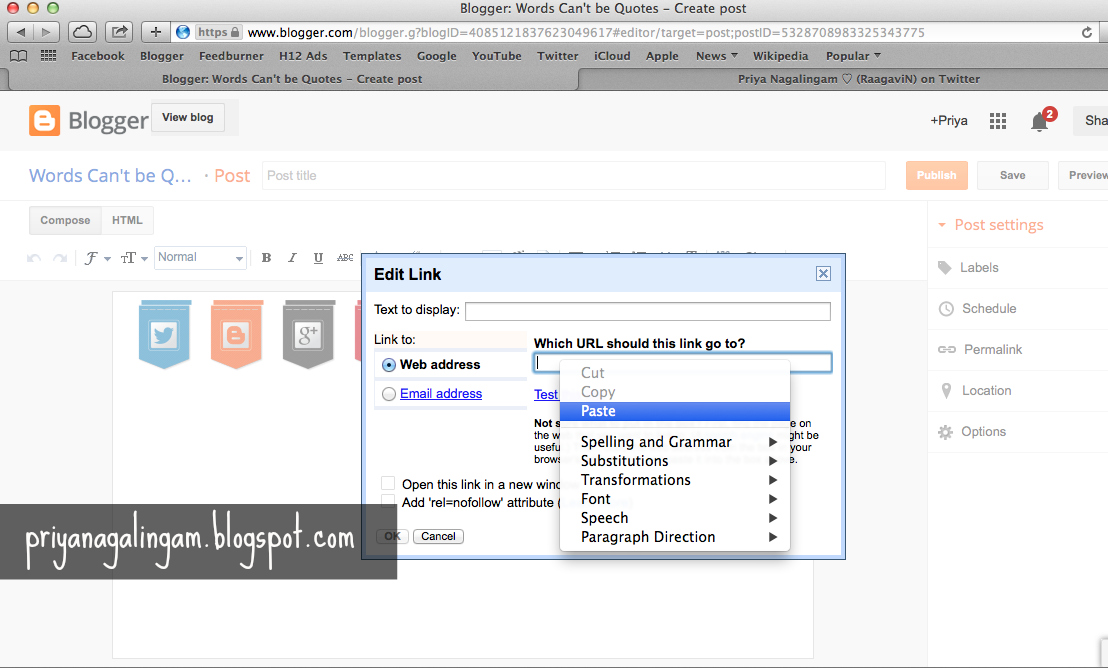Toggle Underline formatting in editor toolbar
Screen dimensions: 1108x668
pos(318,258)
